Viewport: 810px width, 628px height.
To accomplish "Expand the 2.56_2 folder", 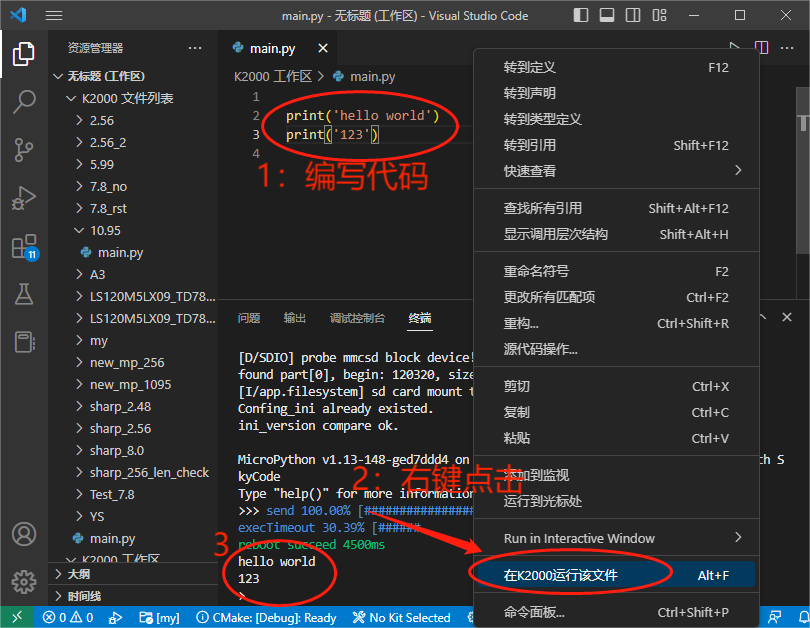I will 133,143.
